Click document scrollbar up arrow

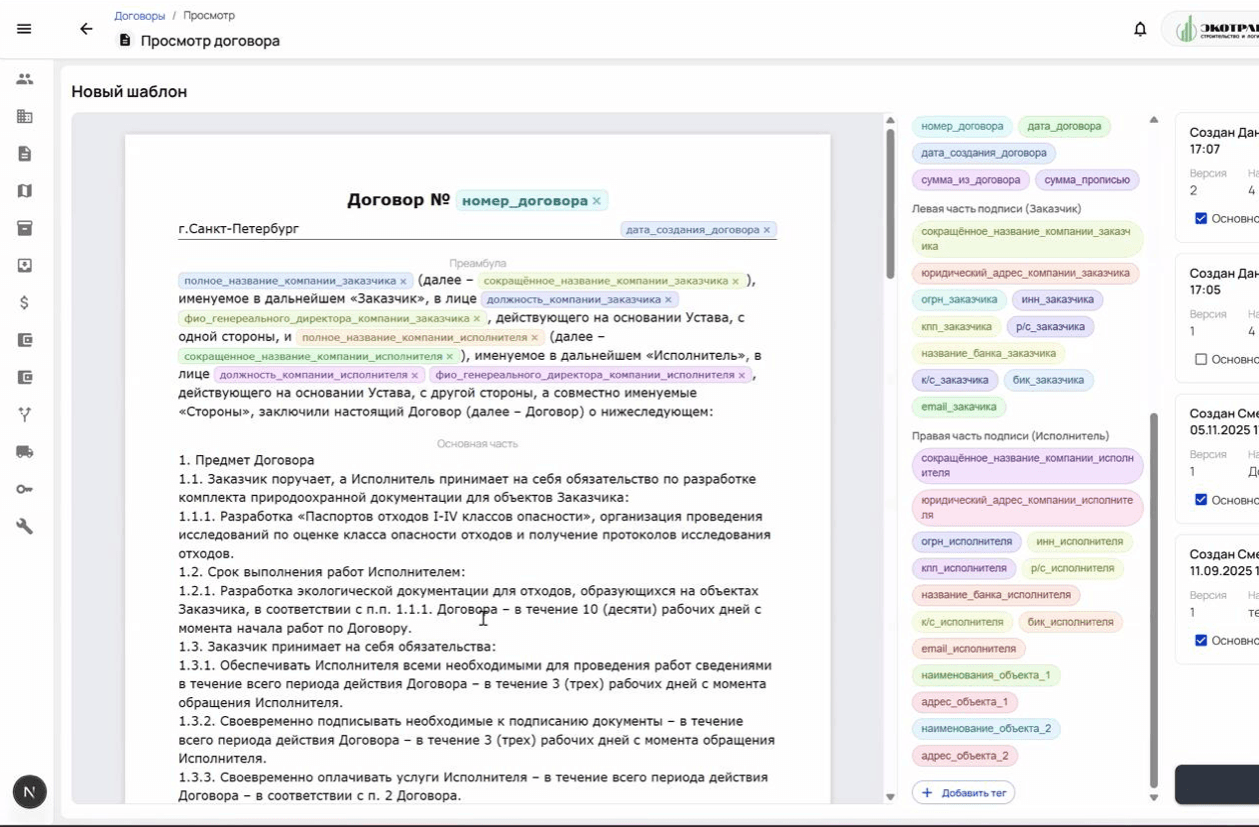890,121
